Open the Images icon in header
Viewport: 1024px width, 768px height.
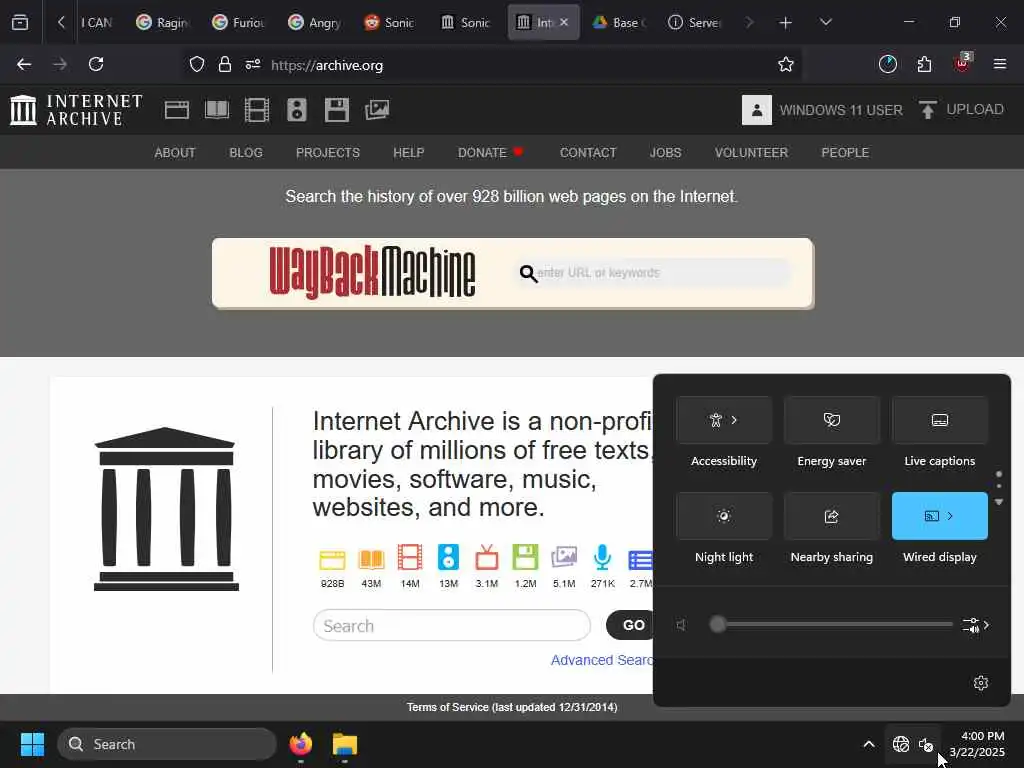pyautogui.click(x=377, y=110)
